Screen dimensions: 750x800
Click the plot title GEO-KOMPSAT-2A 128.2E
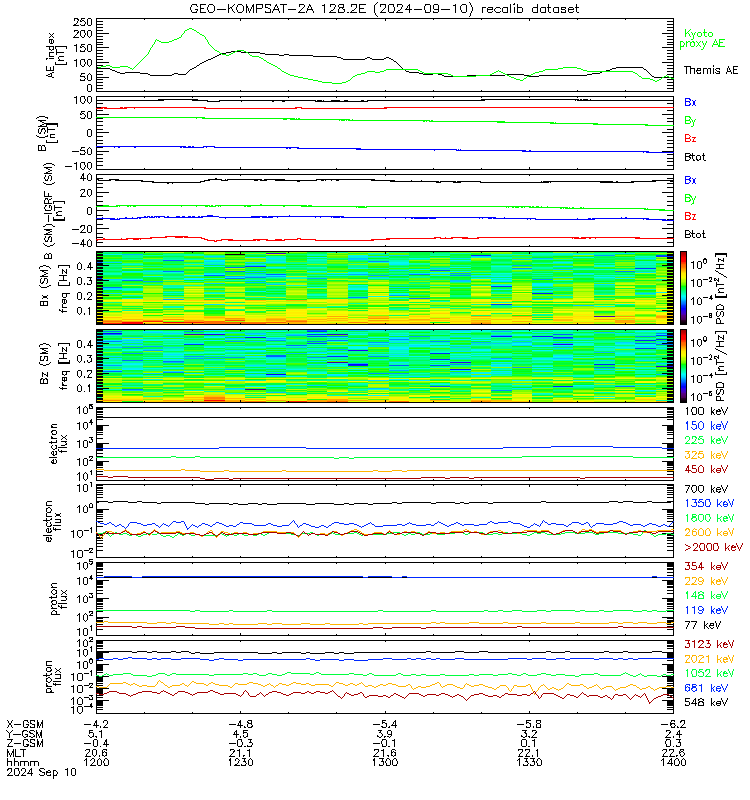point(278,9)
